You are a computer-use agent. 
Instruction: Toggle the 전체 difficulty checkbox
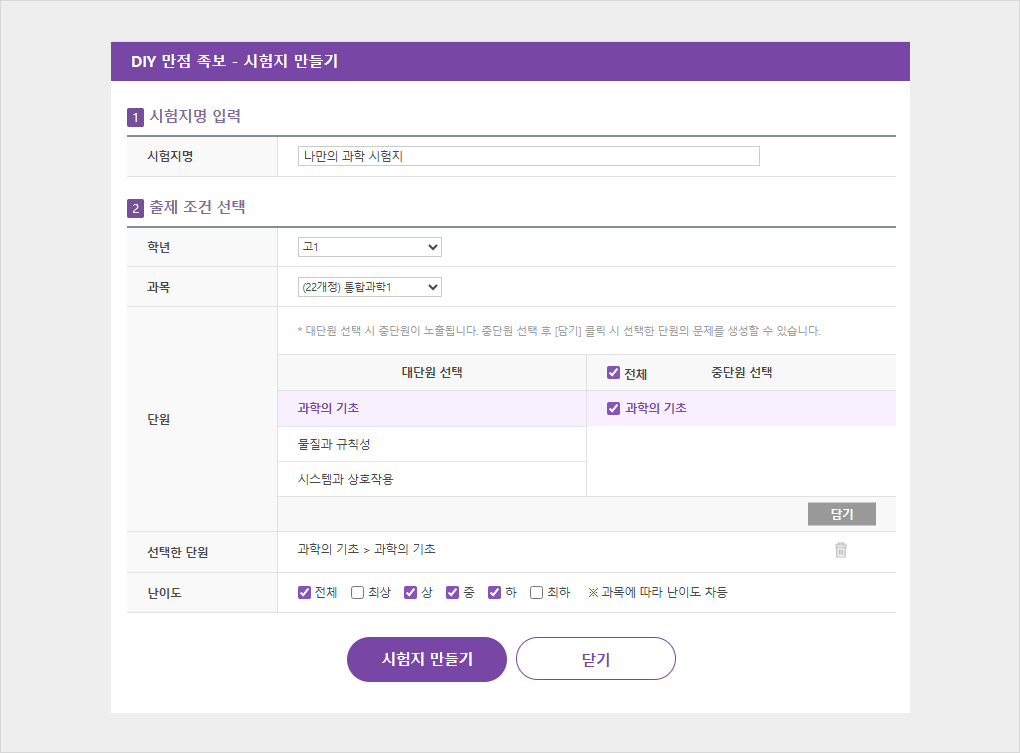305,592
